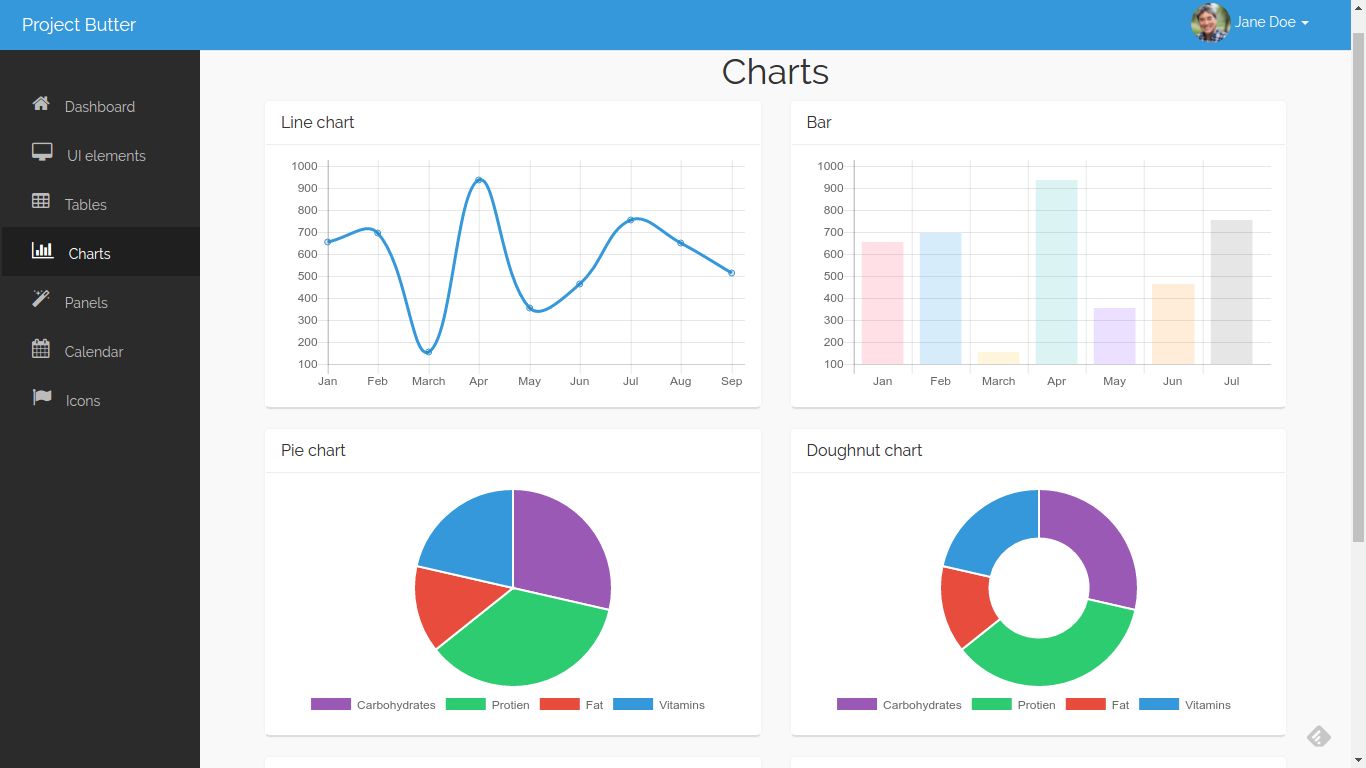
Task: Toggle Carbohydrates swatch in Doughnut chart legend
Action: coord(857,704)
